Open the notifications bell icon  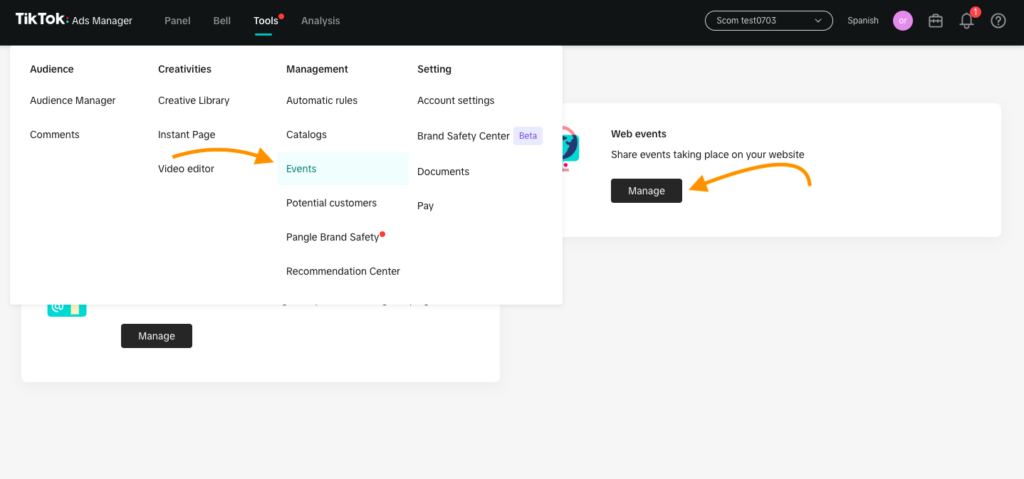coord(967,21)
